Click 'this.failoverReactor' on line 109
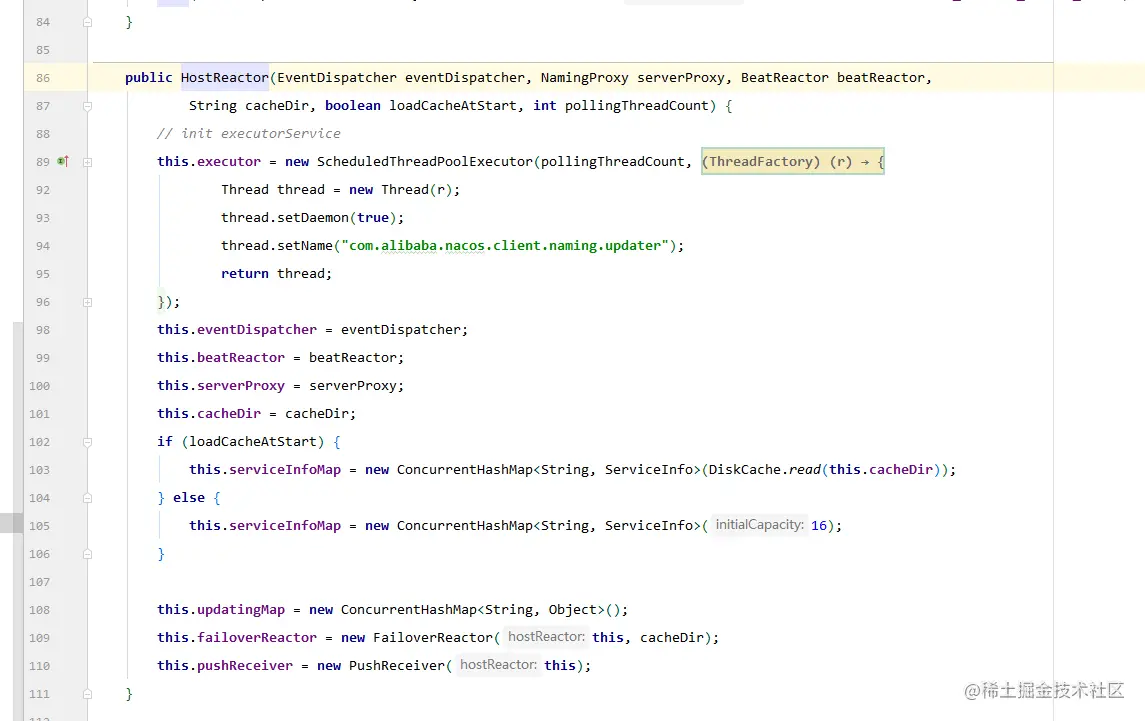 [237, 637]
